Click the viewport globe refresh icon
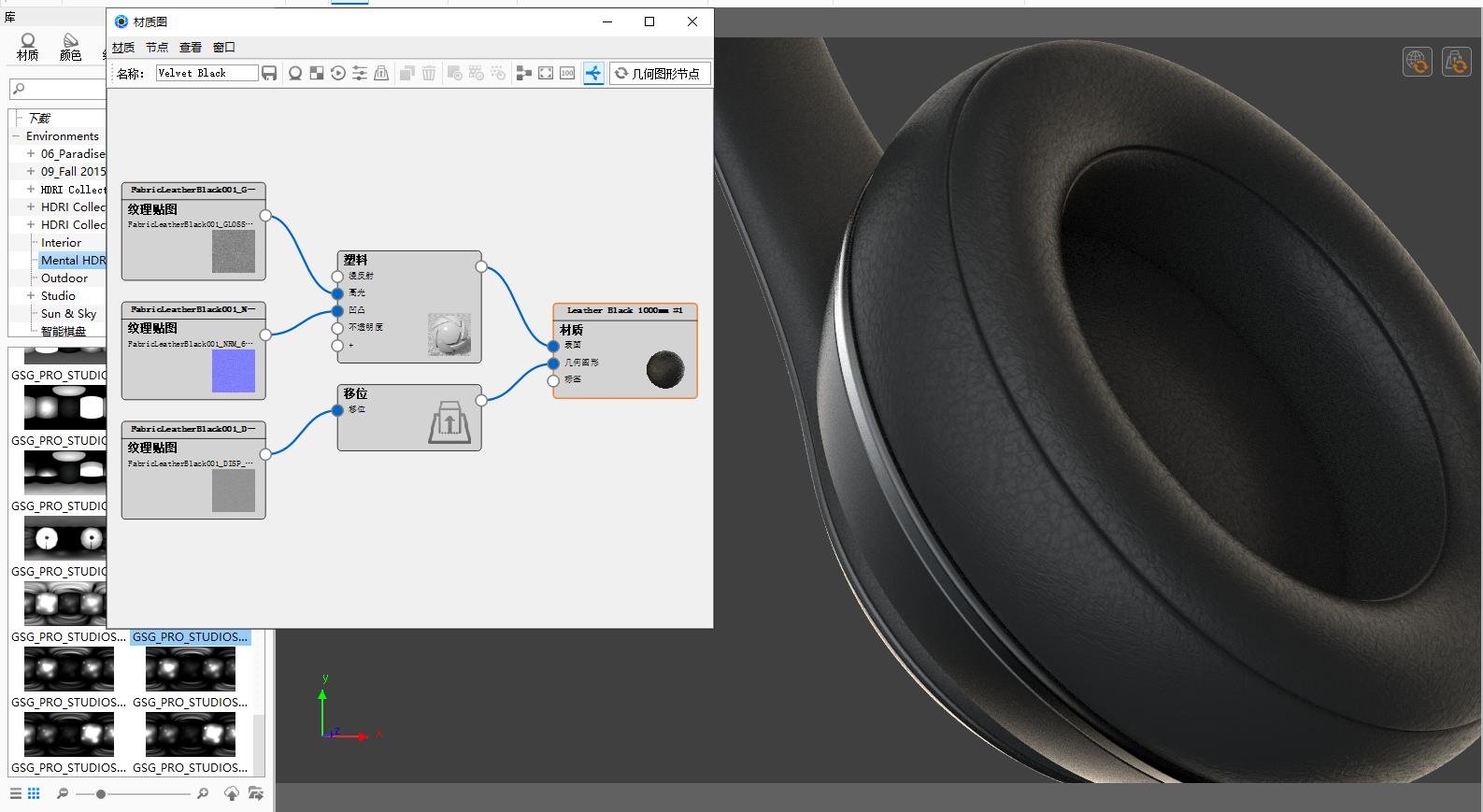Image resolution: width=1483 pixels, height=812 pixels. [x=1418, y=62]
